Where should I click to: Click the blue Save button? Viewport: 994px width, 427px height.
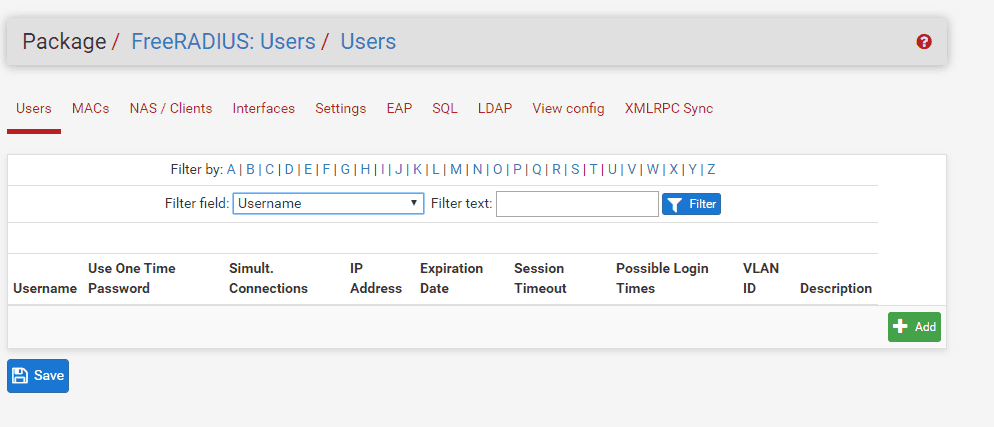tap(38, 376)
